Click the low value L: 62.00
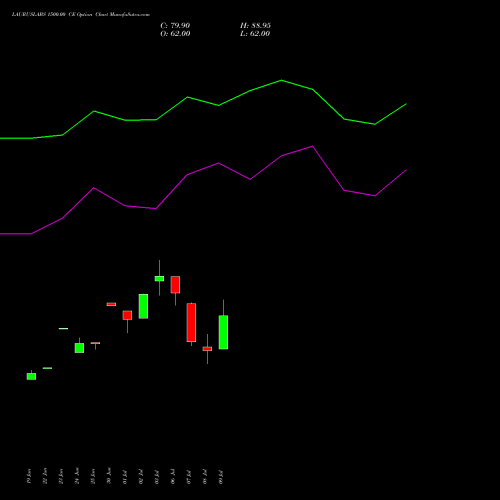Viewport: 500px width, 500px height. click(x=255, y=34)
